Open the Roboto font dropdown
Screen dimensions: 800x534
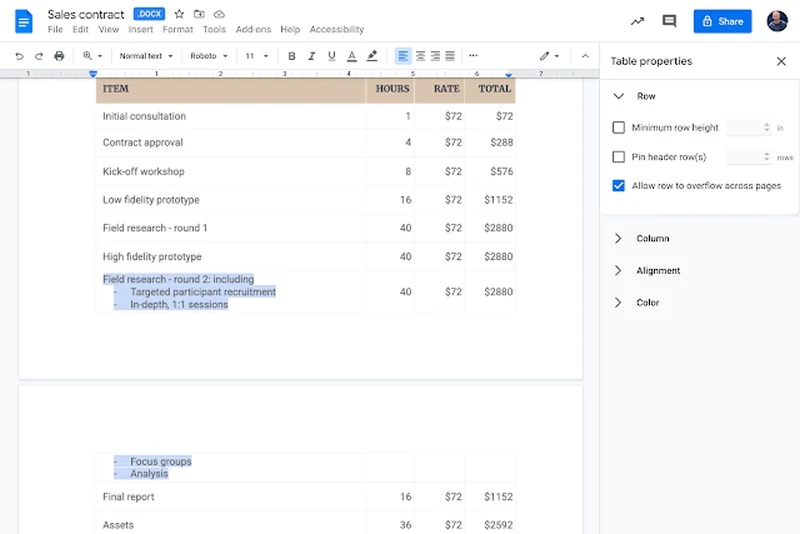pyautogui.click(x=209, y=56)
